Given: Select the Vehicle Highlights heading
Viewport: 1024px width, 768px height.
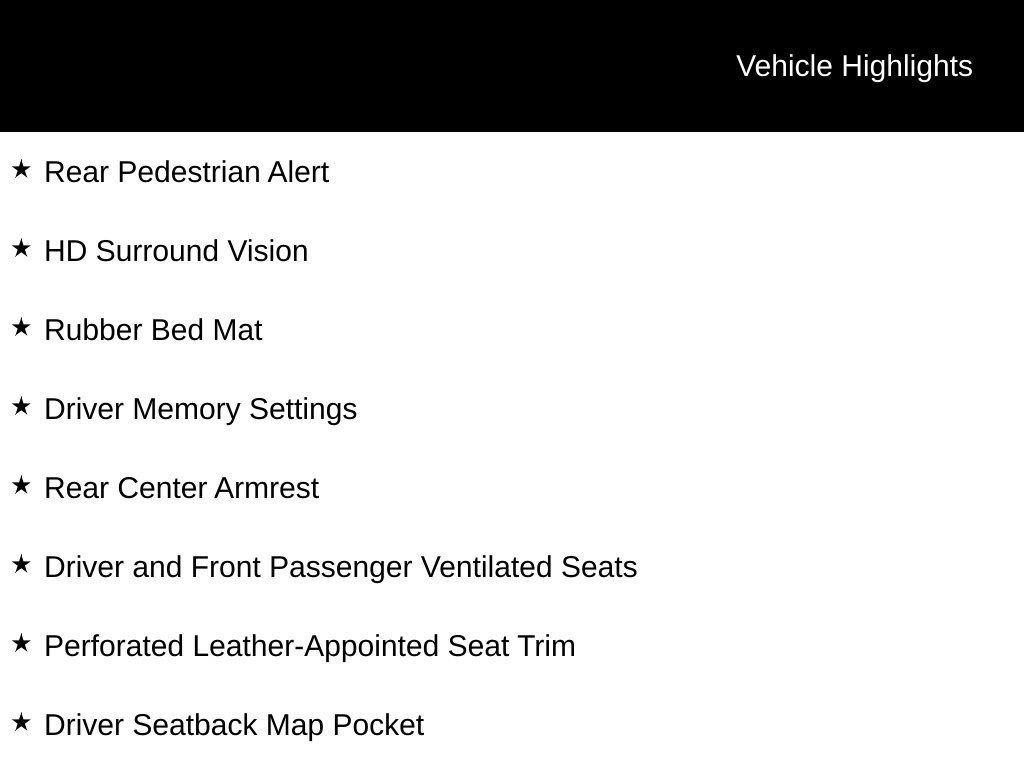Looking at the screenshot, I should coord(854,67).
